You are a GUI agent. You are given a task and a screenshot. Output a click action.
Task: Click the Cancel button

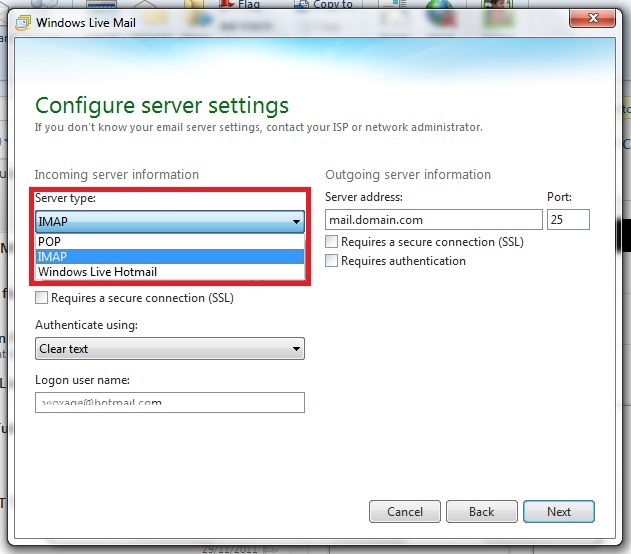pos(404,511)
